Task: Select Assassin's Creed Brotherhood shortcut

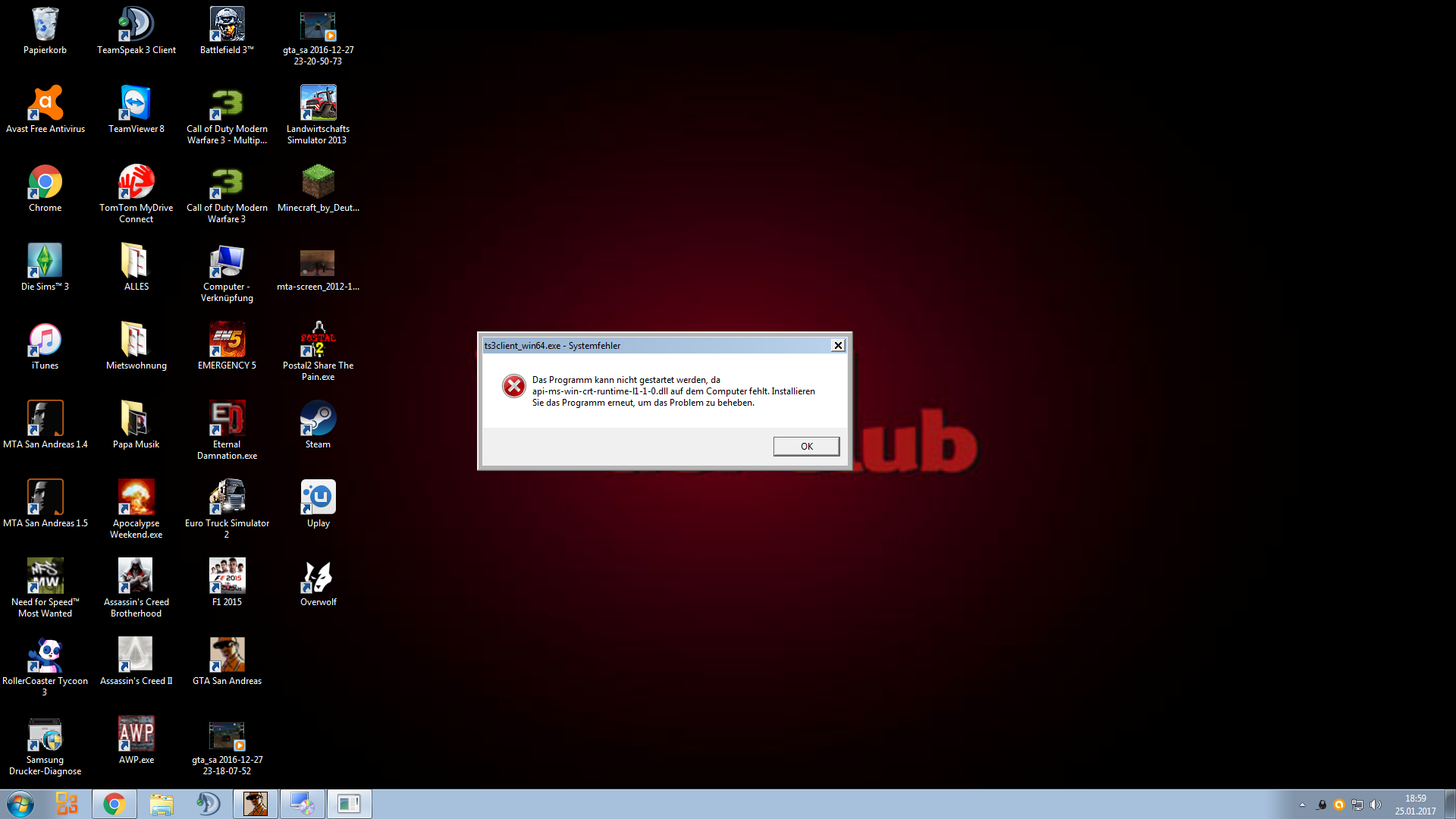Action: point(136,588)
